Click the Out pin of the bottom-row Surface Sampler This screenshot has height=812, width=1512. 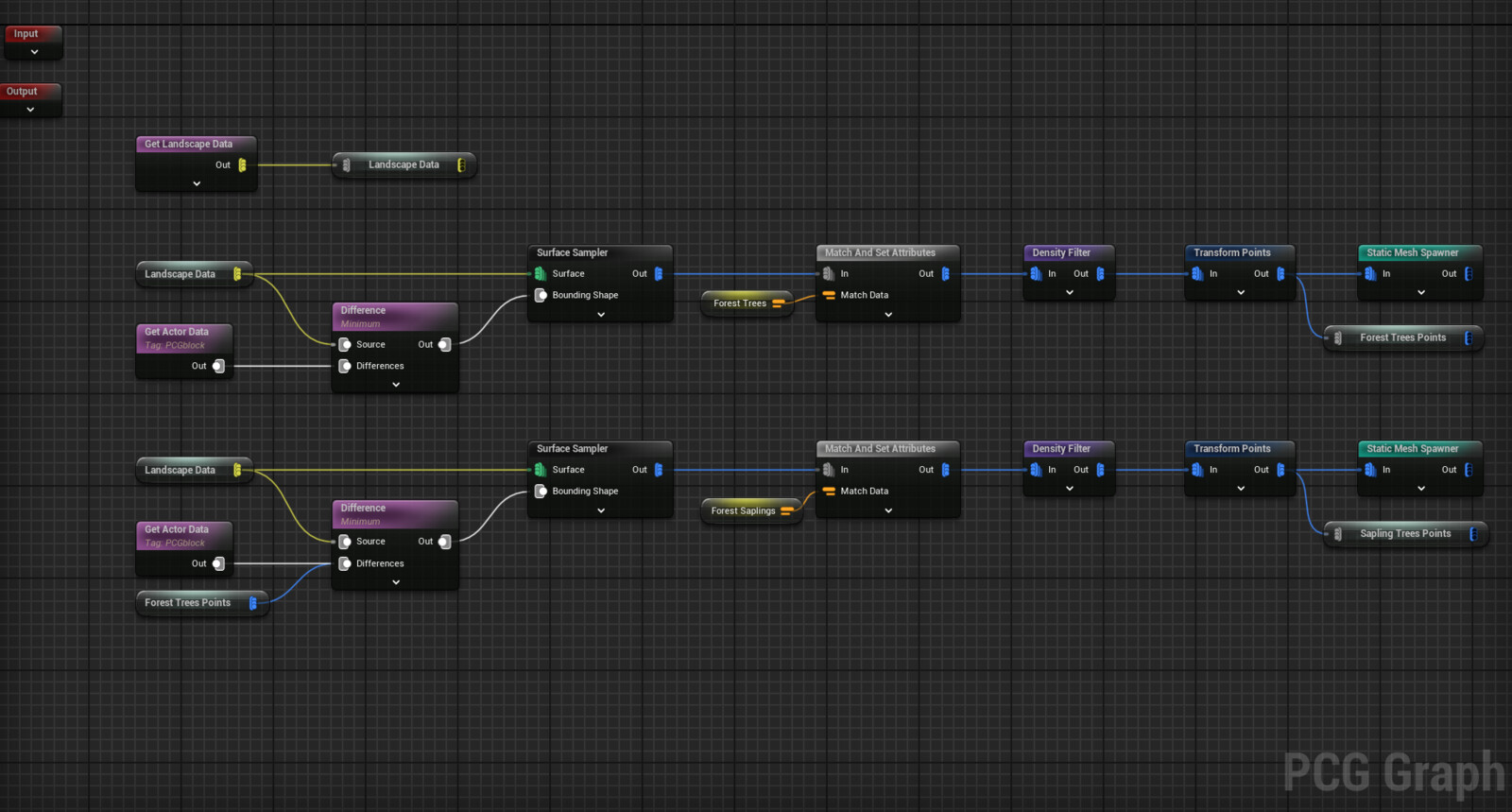click(x=659, y=470)
